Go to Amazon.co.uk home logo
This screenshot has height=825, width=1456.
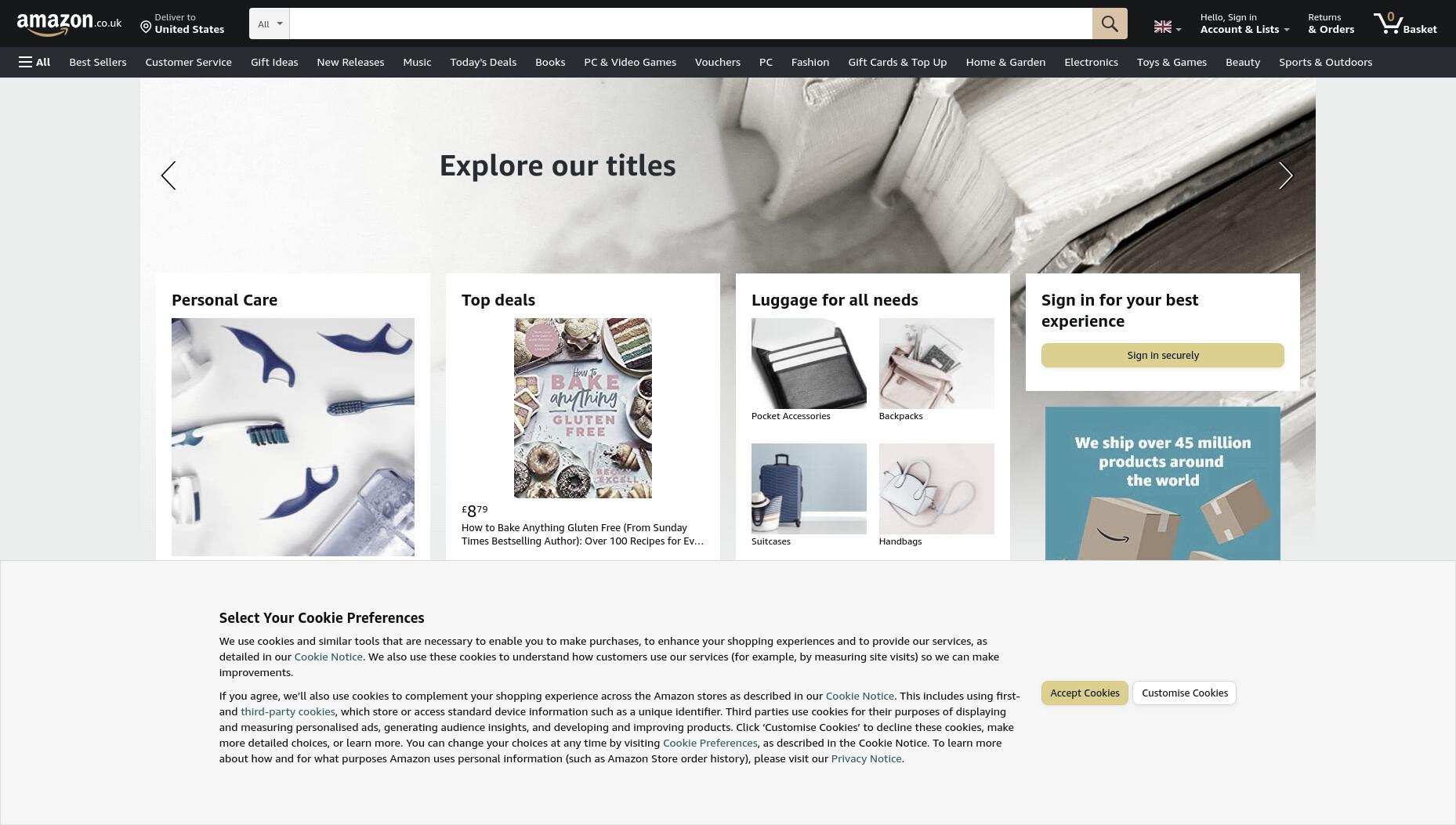point(69,24)
